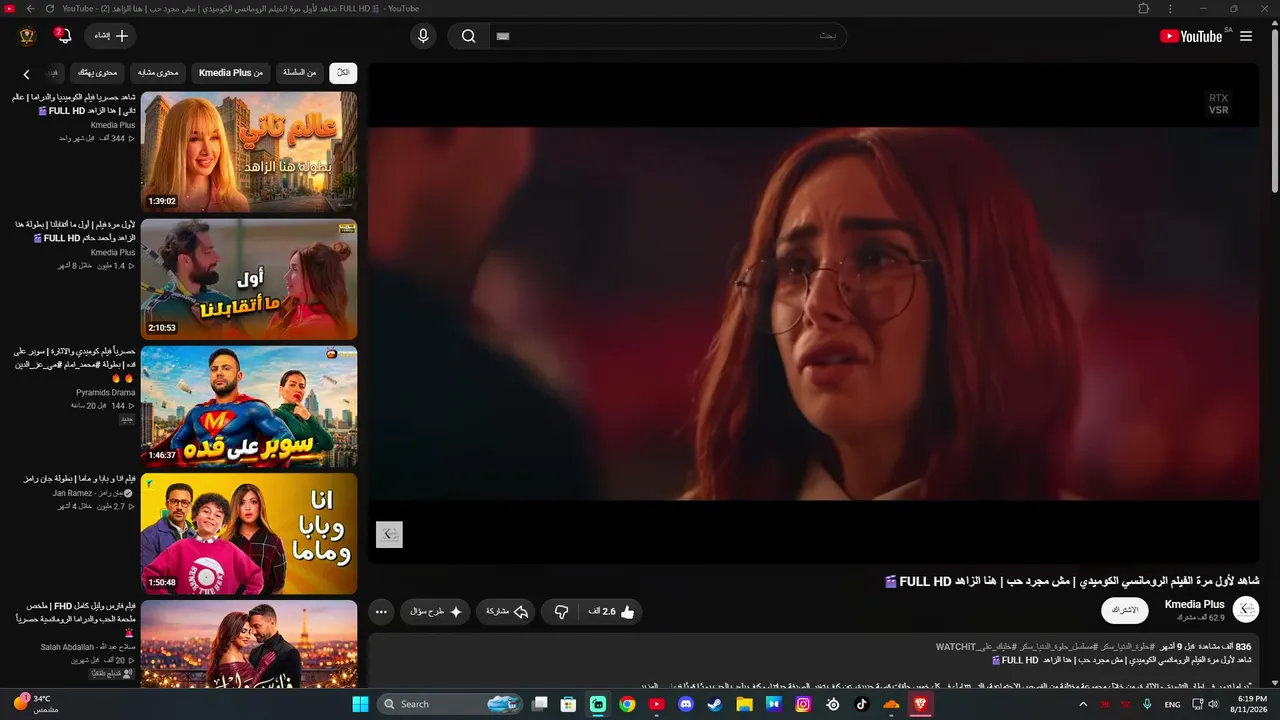Click the Ask a question (طرح سؤال) button
This screenshot has width=1280, height=720.
pos(436,611)
